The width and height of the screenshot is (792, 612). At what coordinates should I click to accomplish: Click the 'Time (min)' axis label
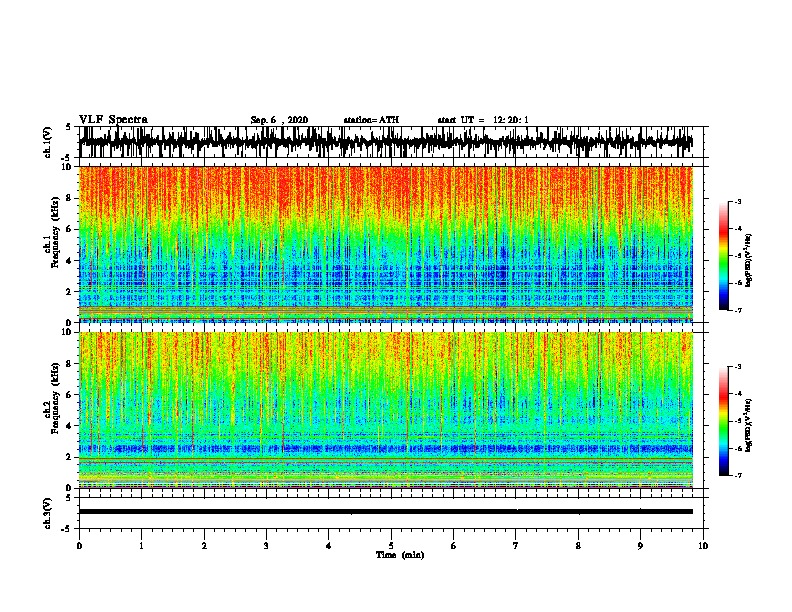[x=400, y=555]
